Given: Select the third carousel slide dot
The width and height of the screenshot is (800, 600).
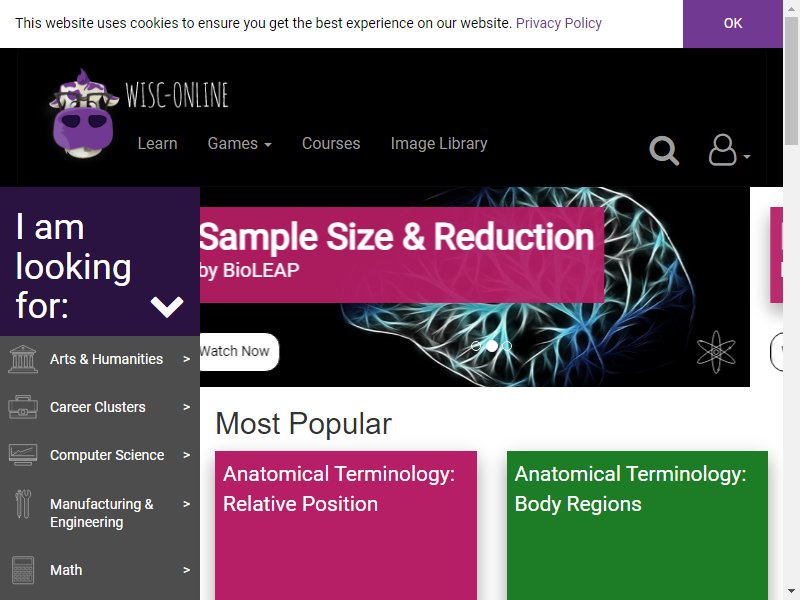Looking at the screenshot, I should [507, 346].
